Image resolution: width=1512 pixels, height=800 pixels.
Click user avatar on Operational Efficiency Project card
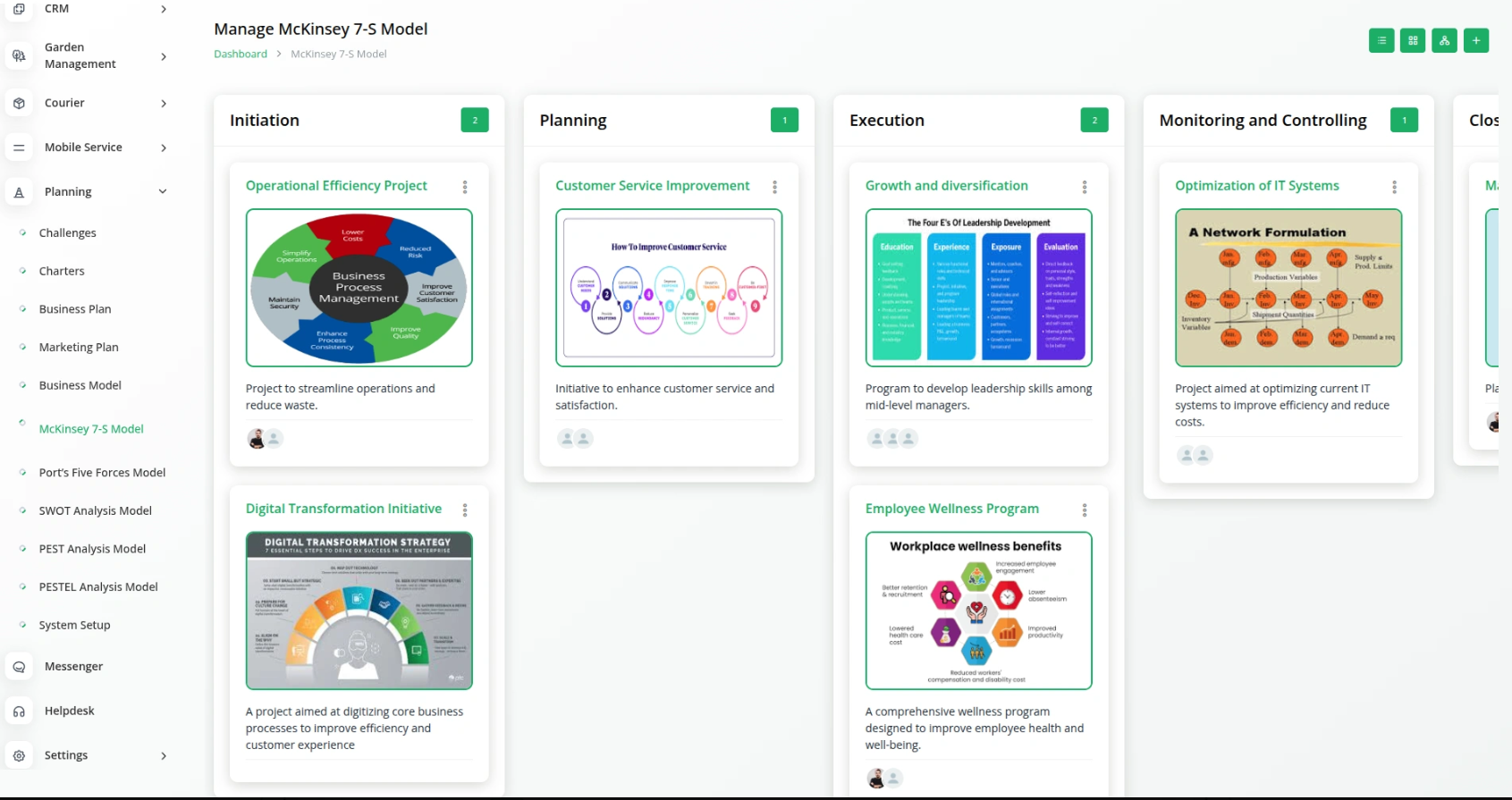pyautogui.click(x=257, y=438)
